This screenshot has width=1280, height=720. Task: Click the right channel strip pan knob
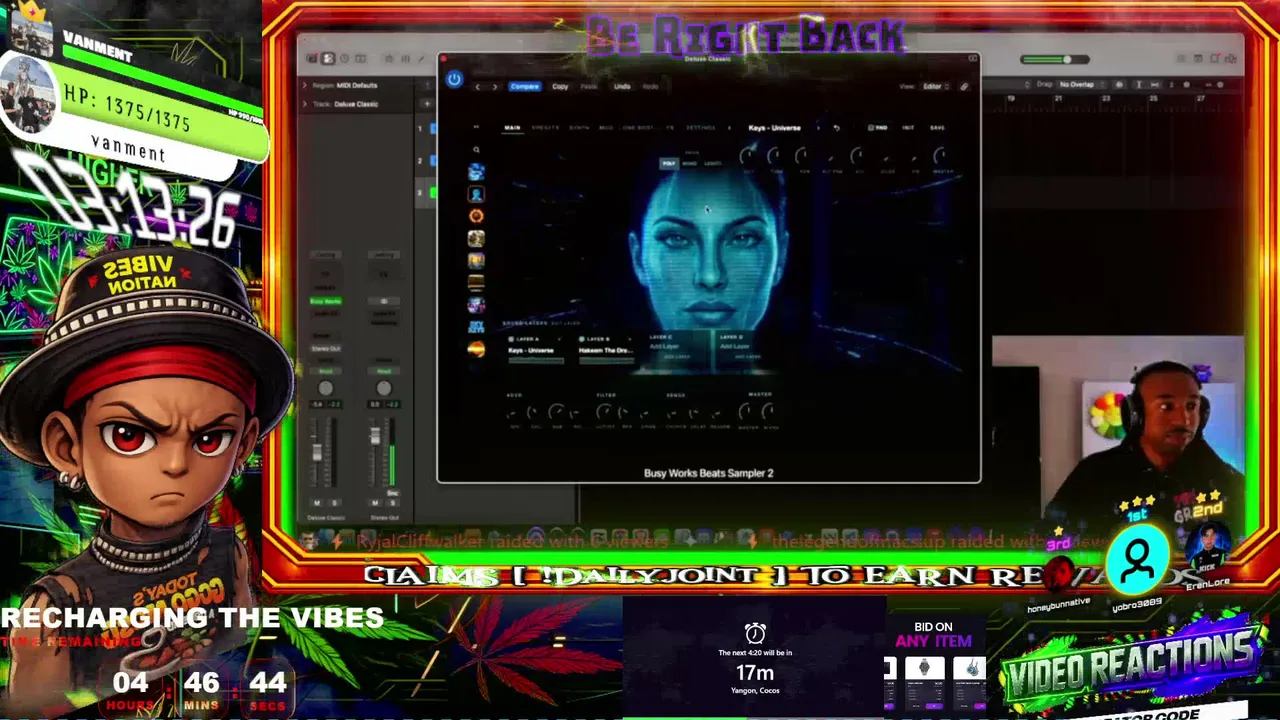click(384, 388)
